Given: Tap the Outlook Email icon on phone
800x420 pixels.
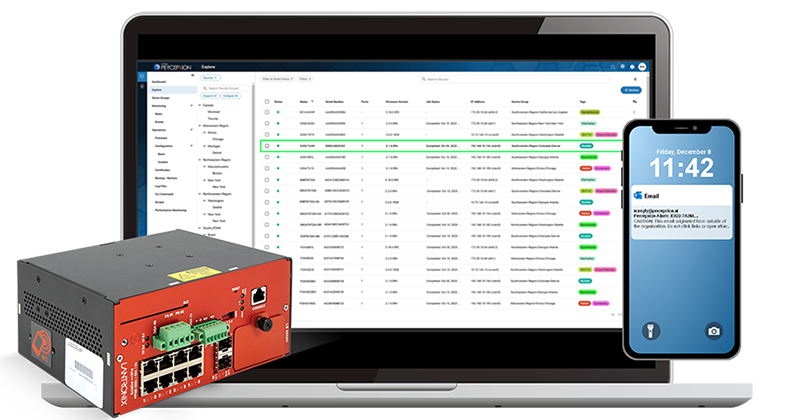Looking at the screenshot, I should (638, 195).
